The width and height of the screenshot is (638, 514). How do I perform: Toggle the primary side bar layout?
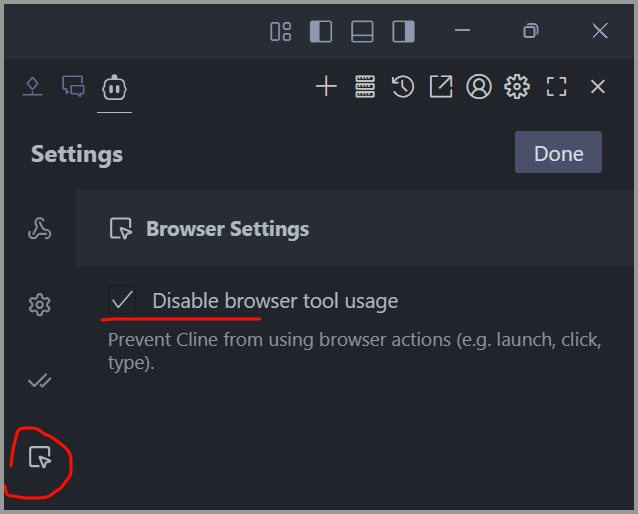(321, 31)
